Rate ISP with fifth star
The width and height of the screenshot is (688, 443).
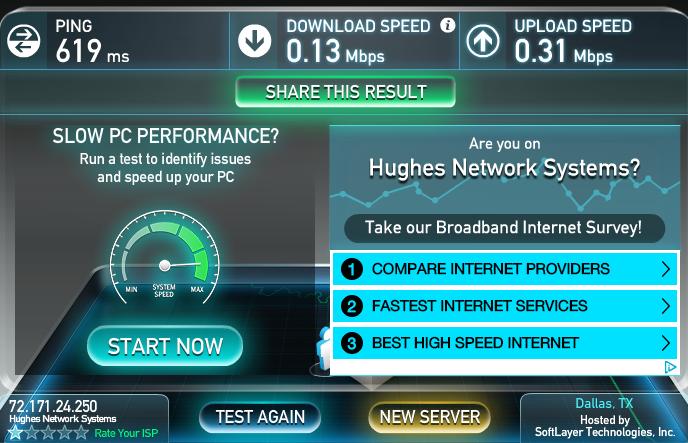(x=81, y=433)
